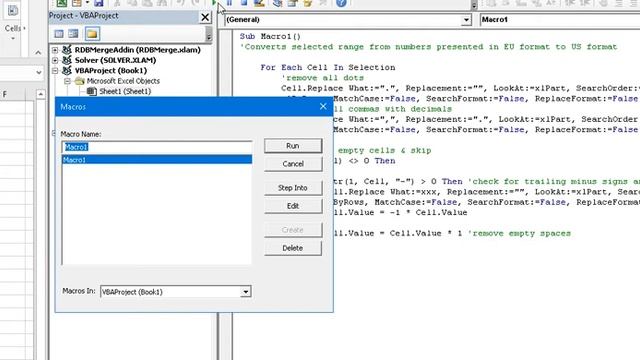640x360 pixels.
Task: Select Solver (SOLVER.XLAM) in project tree
Action: 115,60
